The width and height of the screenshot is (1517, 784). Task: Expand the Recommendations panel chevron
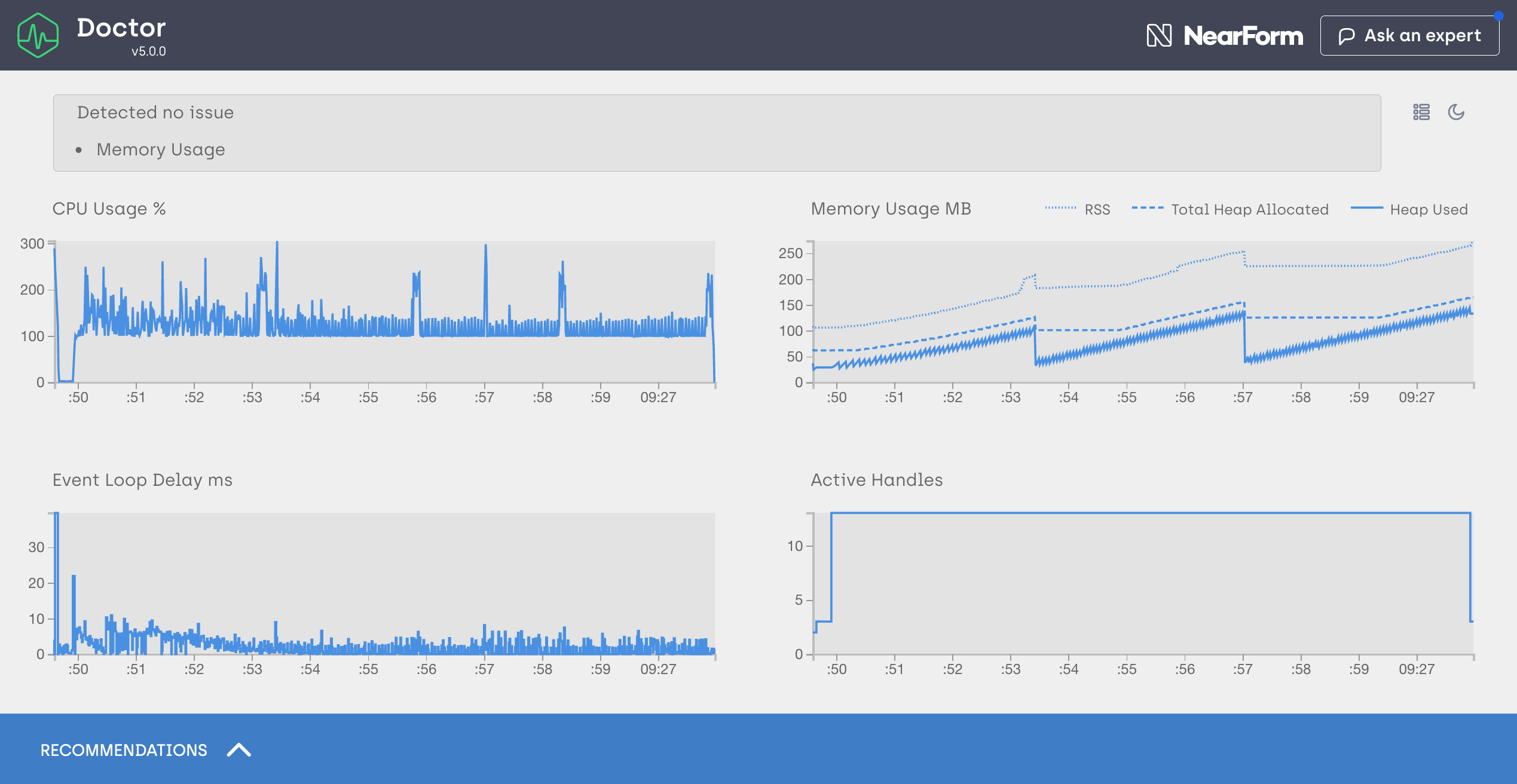point(238,749)
